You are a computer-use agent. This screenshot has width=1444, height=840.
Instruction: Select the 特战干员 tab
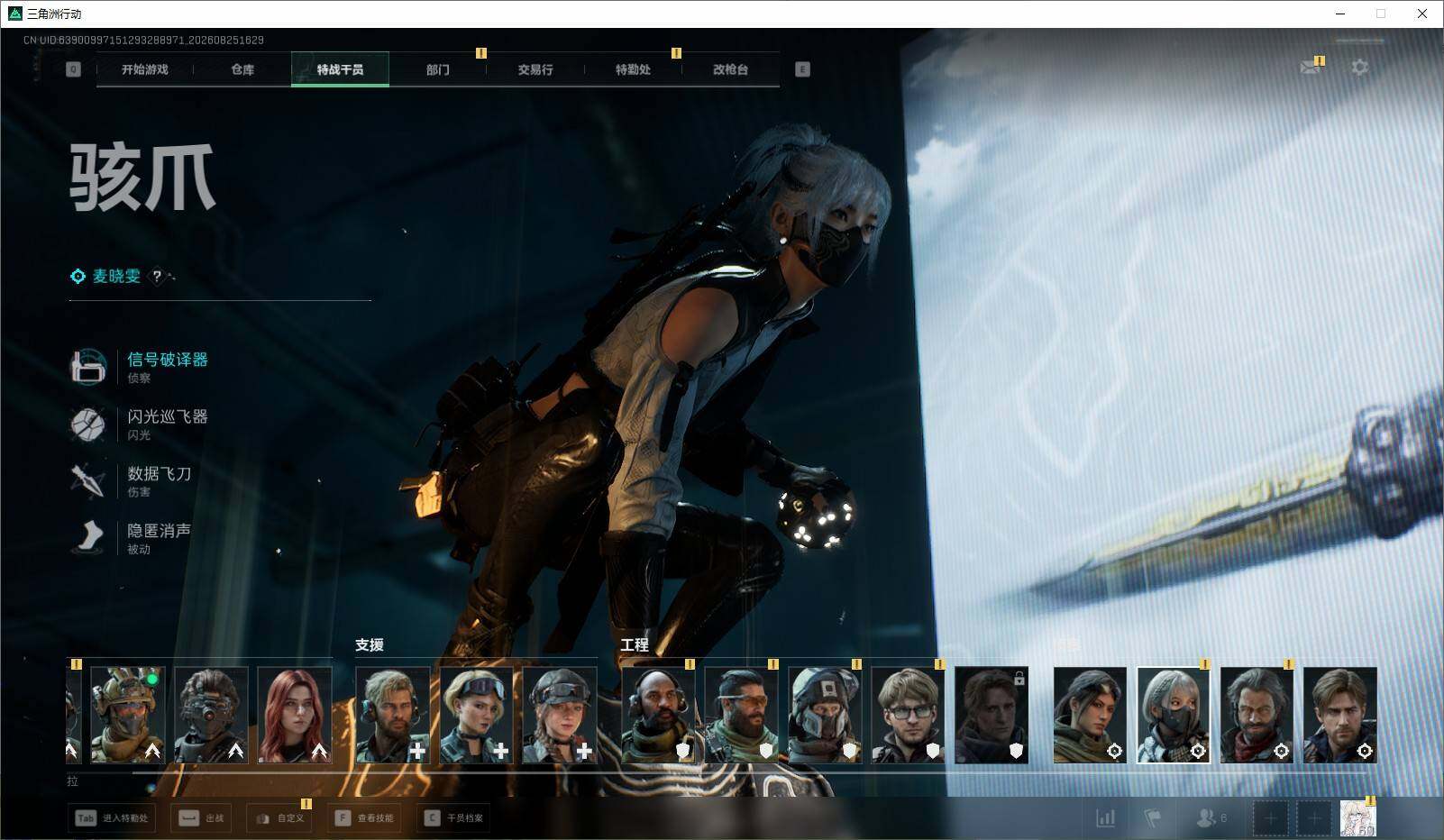click(x=340, y=69)
